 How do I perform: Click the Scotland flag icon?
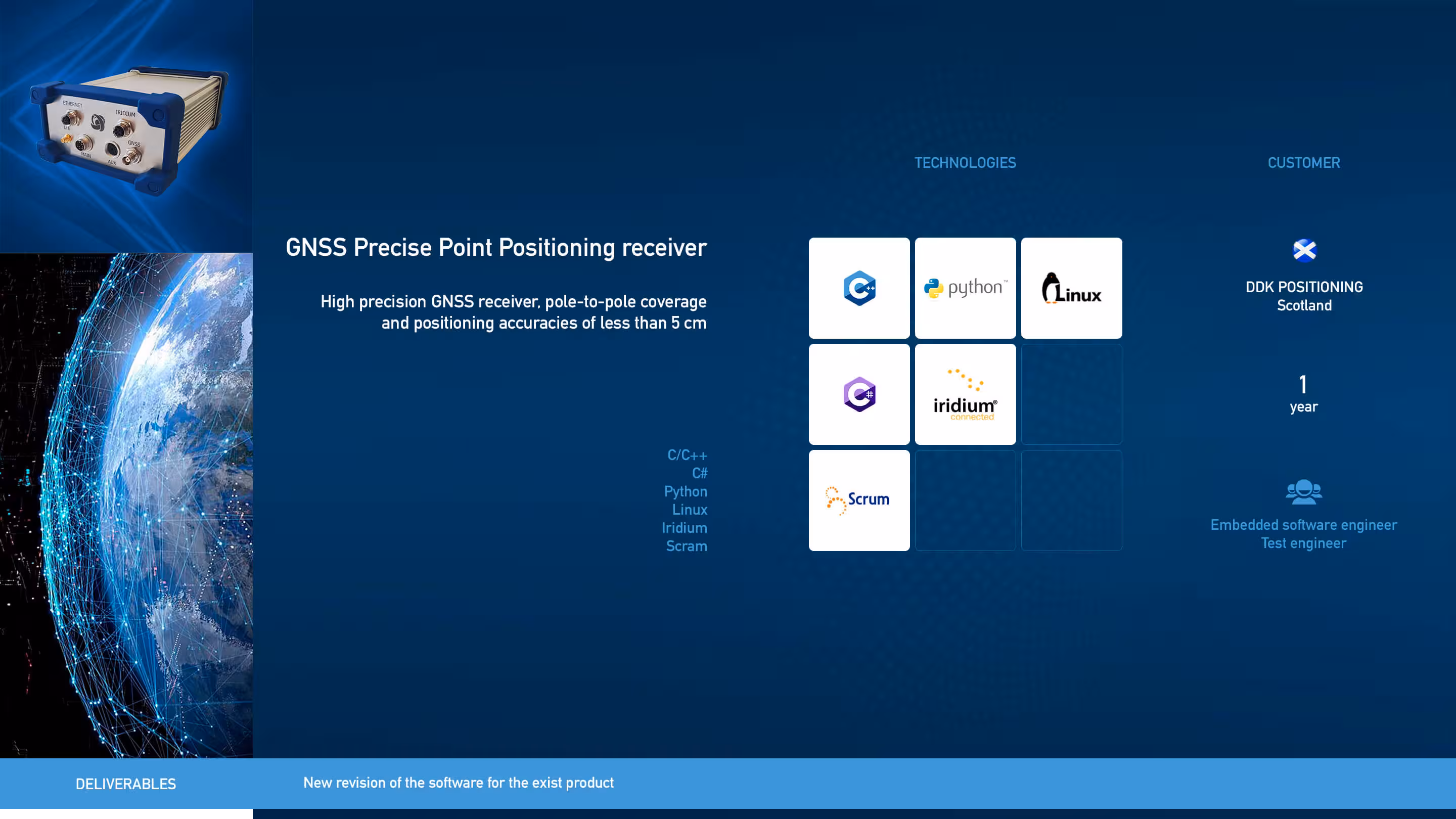coord(1304,250)
